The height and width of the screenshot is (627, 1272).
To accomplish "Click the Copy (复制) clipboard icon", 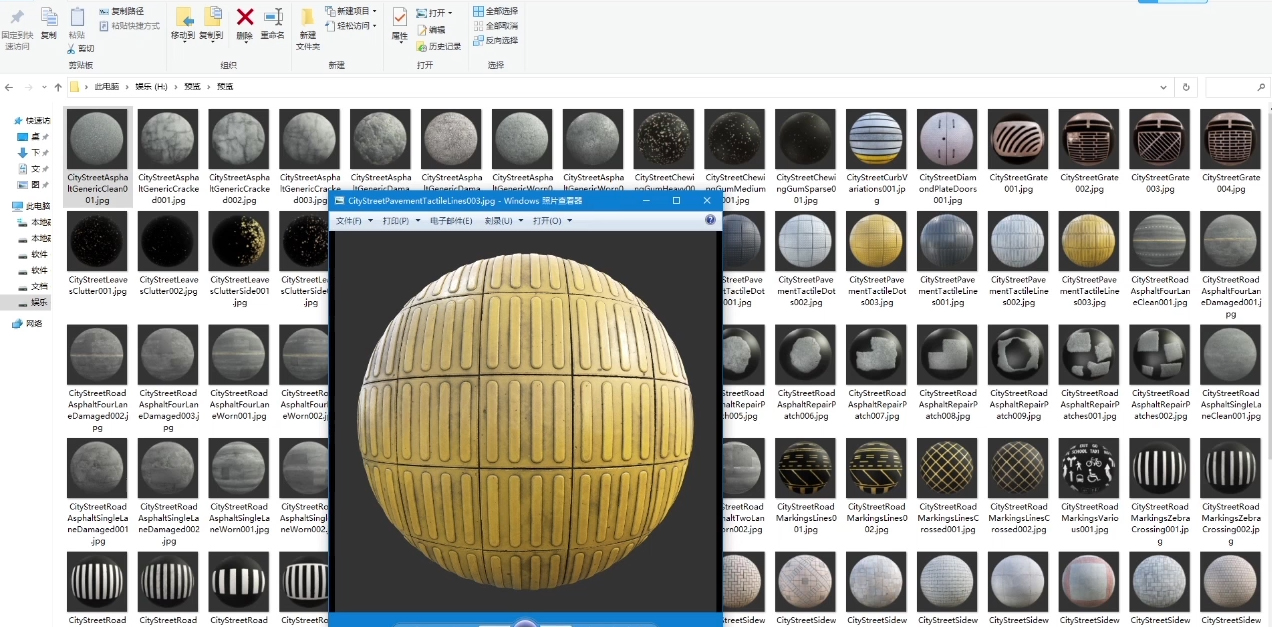I will click(48, 17).
